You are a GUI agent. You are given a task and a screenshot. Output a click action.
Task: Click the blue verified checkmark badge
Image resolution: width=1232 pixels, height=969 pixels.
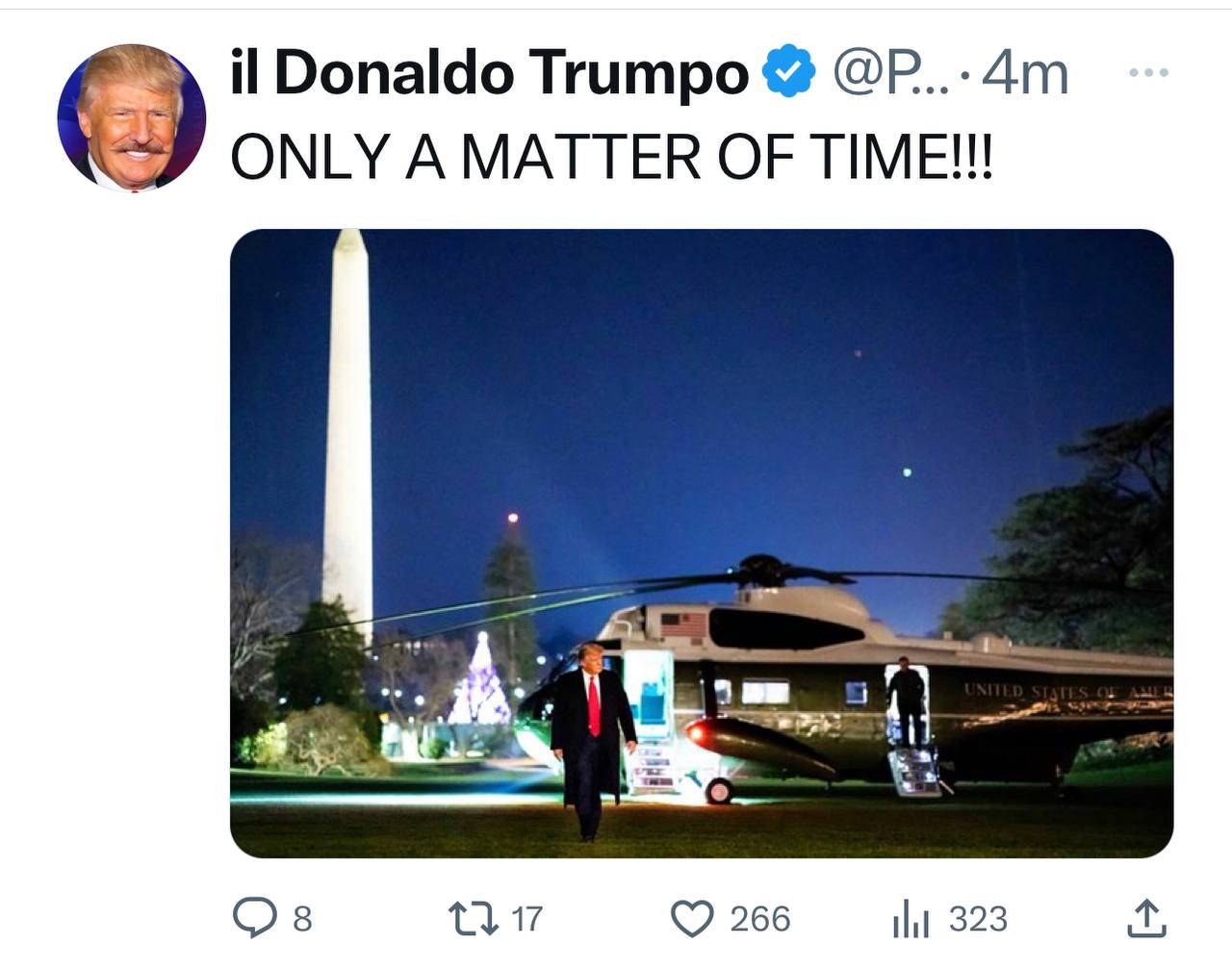tap(789, 72)
